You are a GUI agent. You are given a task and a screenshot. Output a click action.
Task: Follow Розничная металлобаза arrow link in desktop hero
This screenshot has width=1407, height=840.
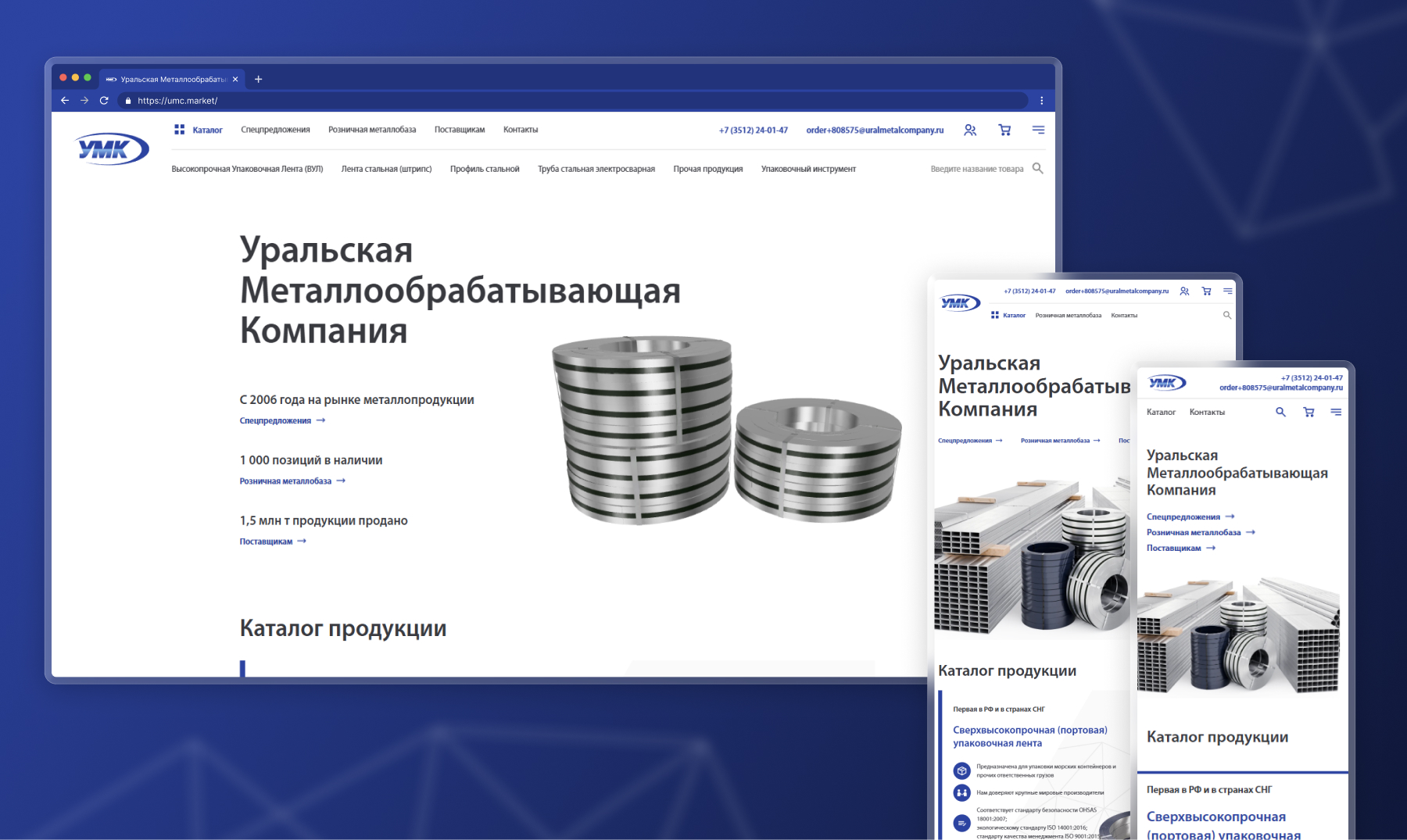(x=292, y=481)
